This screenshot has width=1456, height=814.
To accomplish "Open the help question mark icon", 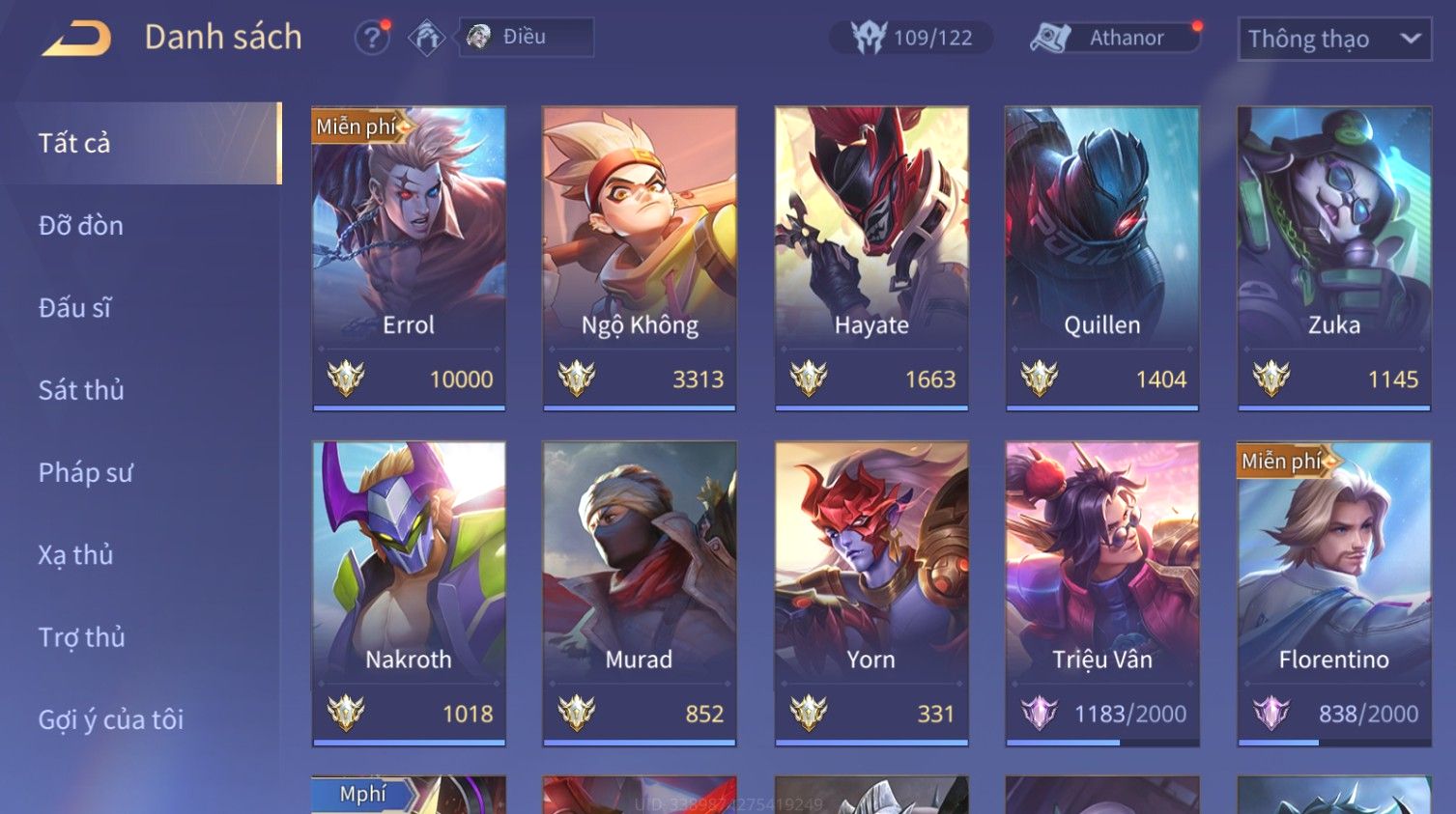I will tap(371, 38).
